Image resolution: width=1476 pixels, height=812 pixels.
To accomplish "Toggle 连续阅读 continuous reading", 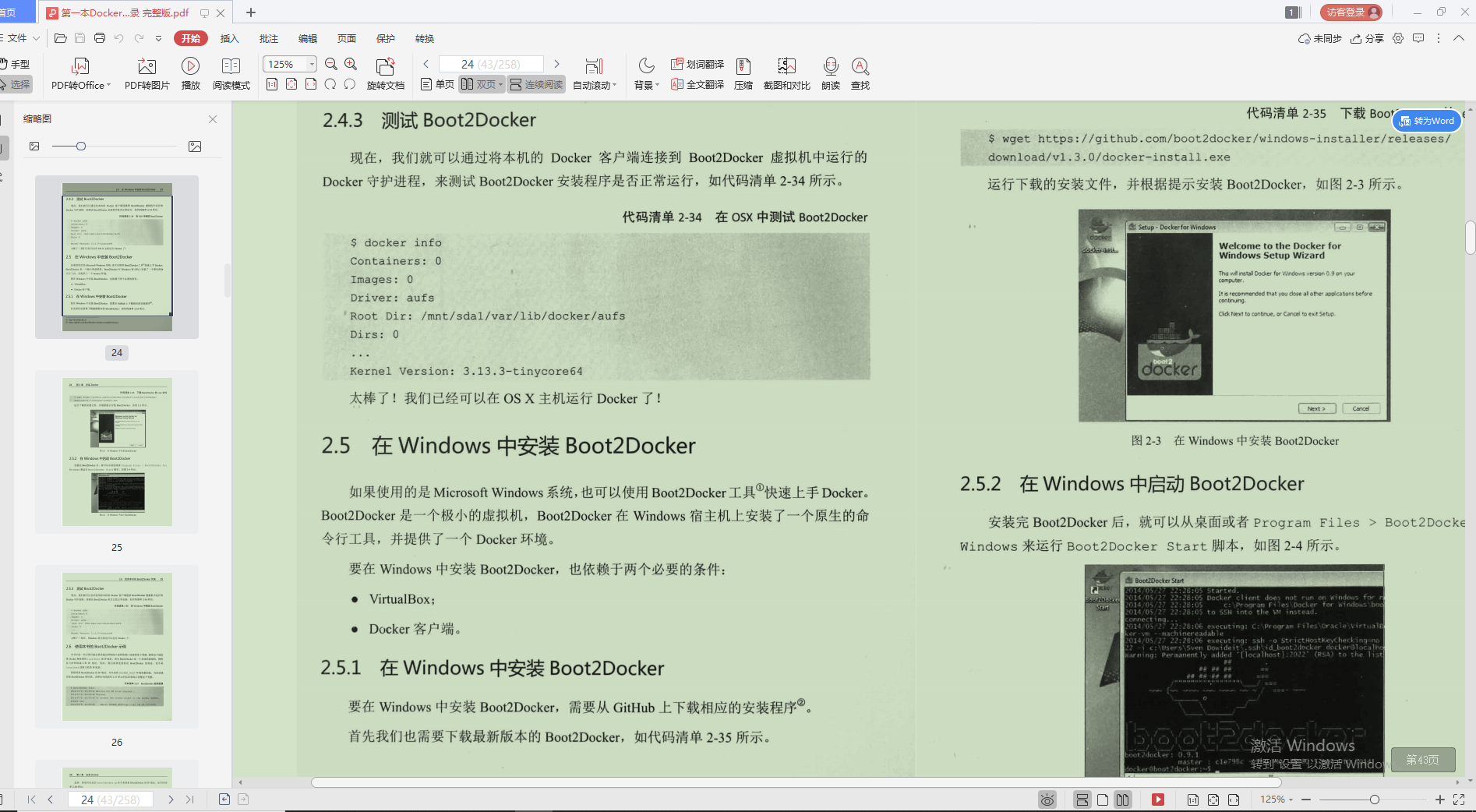I will (x=536, y=84).
